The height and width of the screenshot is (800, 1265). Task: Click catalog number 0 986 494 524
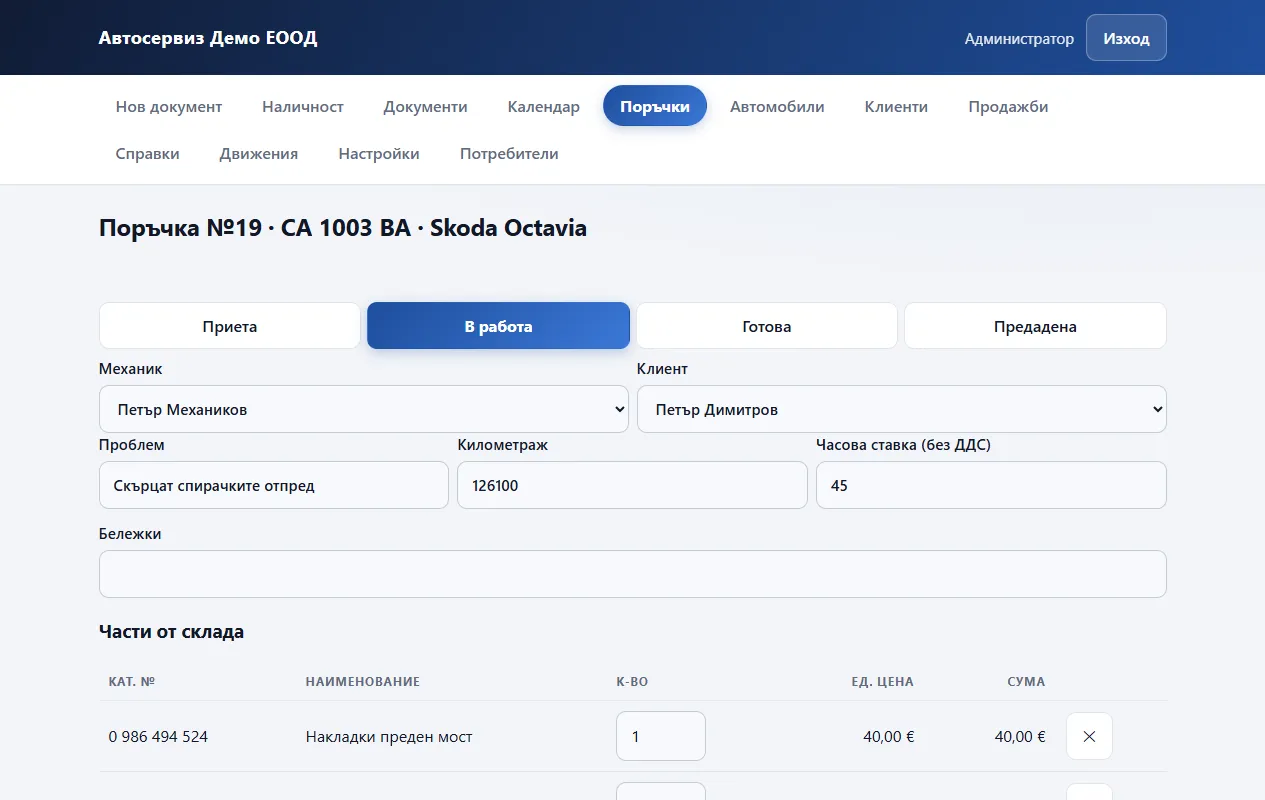(158, 737)
